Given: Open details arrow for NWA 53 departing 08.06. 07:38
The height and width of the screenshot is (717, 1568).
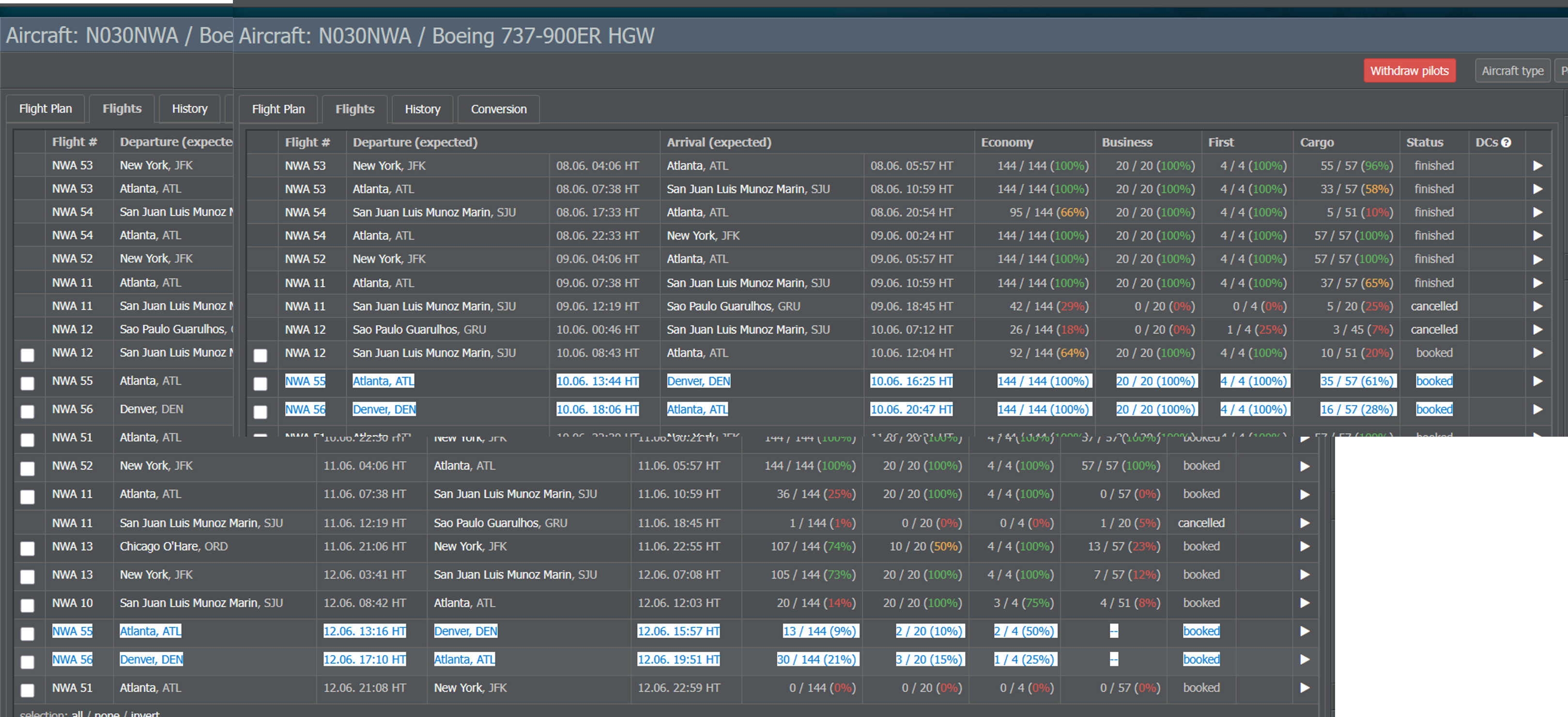Looking at the screenshot, I should click(x=1537, y=189).
